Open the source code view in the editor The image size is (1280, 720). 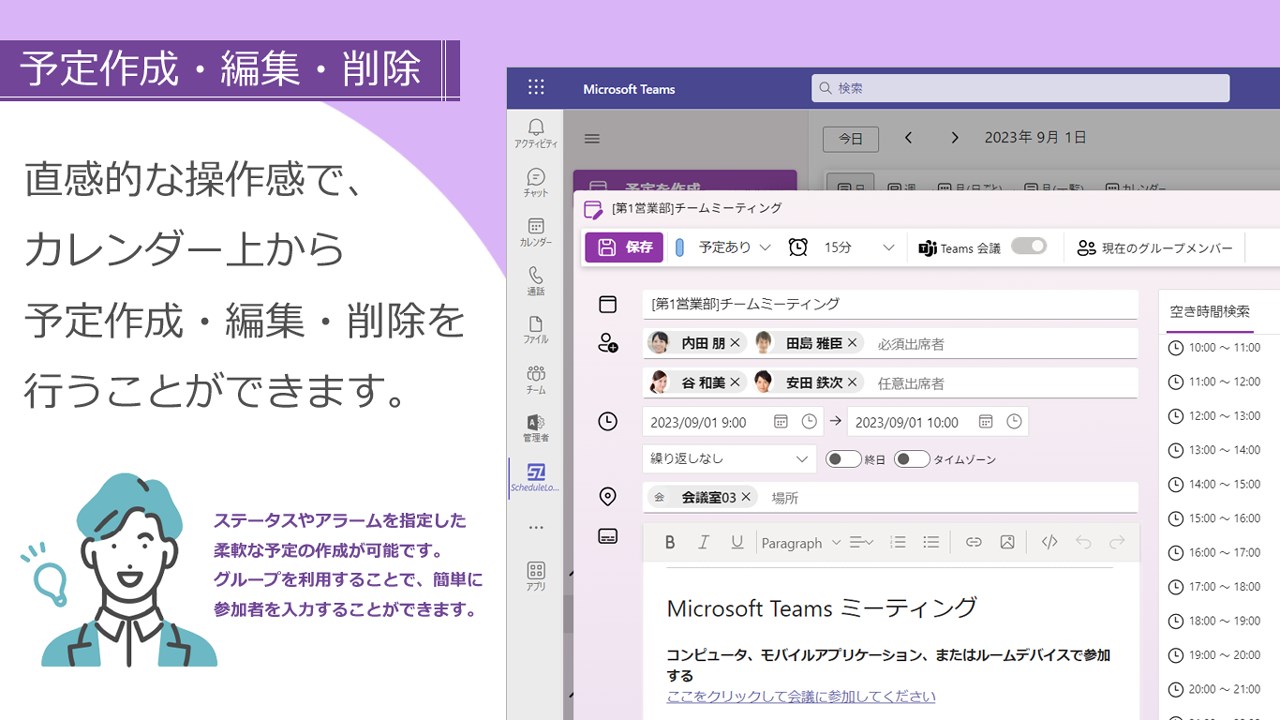1049,542
